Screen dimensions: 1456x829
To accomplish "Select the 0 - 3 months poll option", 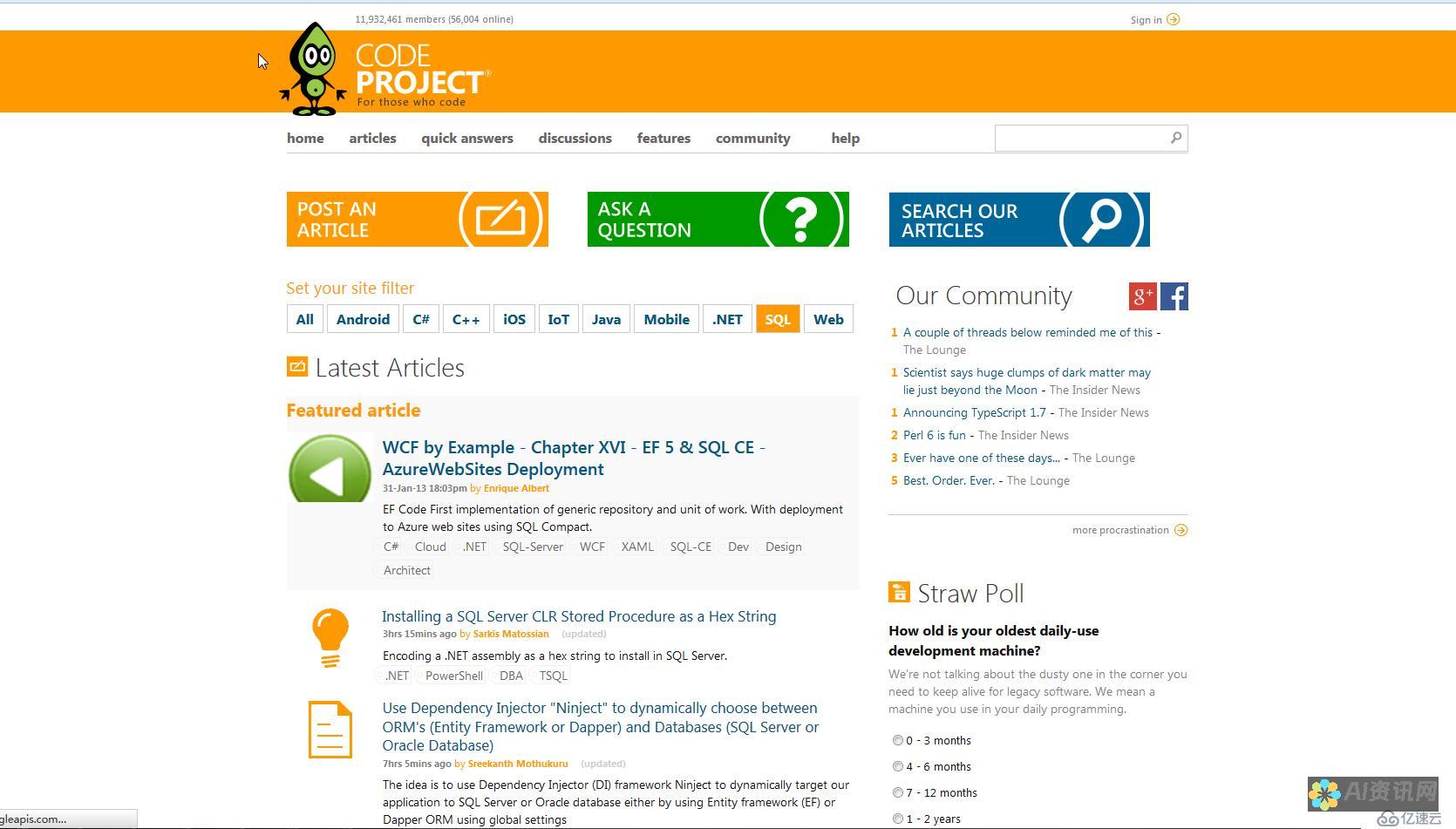I will (x=897, y=740).
